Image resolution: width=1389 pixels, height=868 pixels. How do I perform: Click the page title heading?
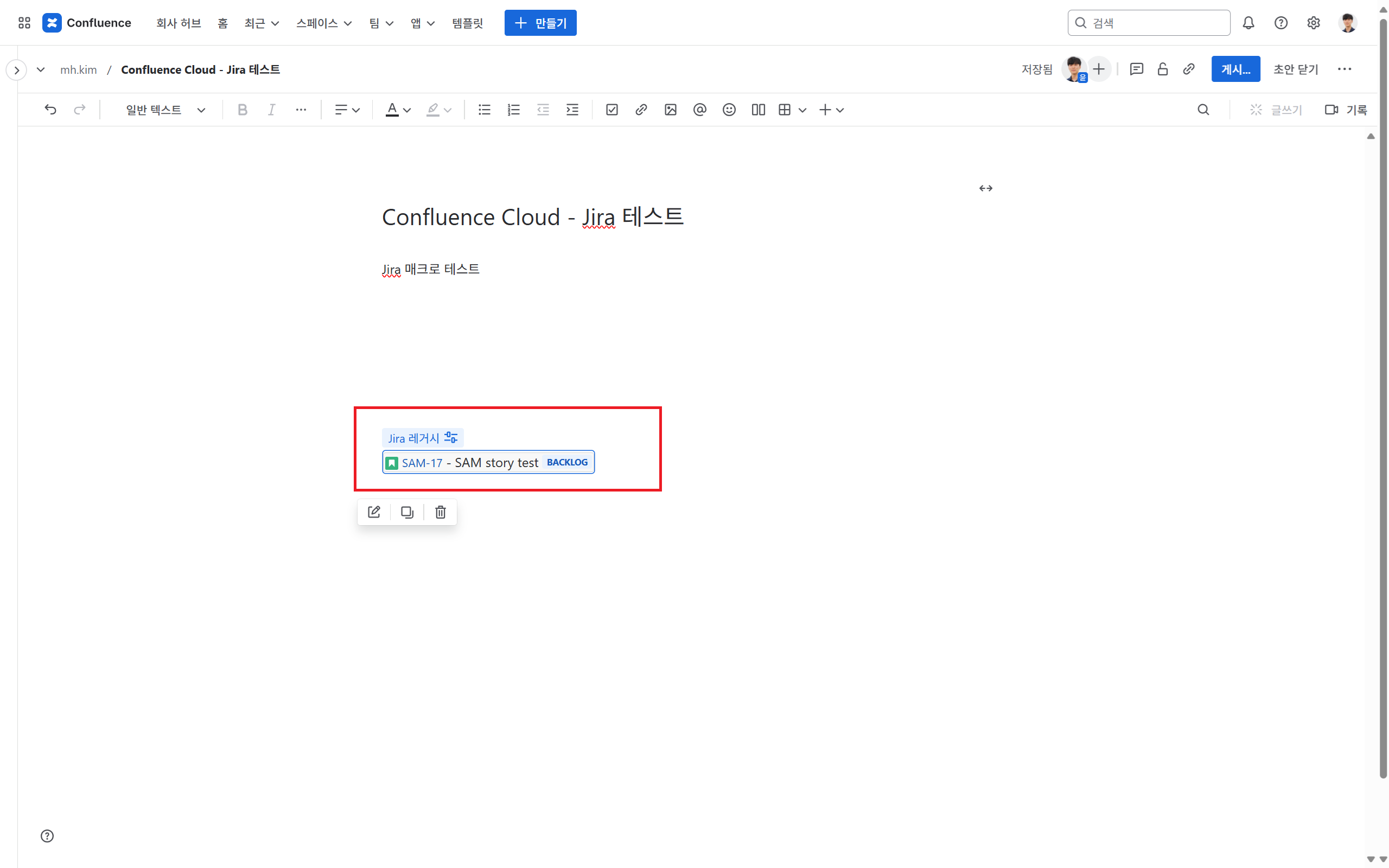tap(533, 217)
